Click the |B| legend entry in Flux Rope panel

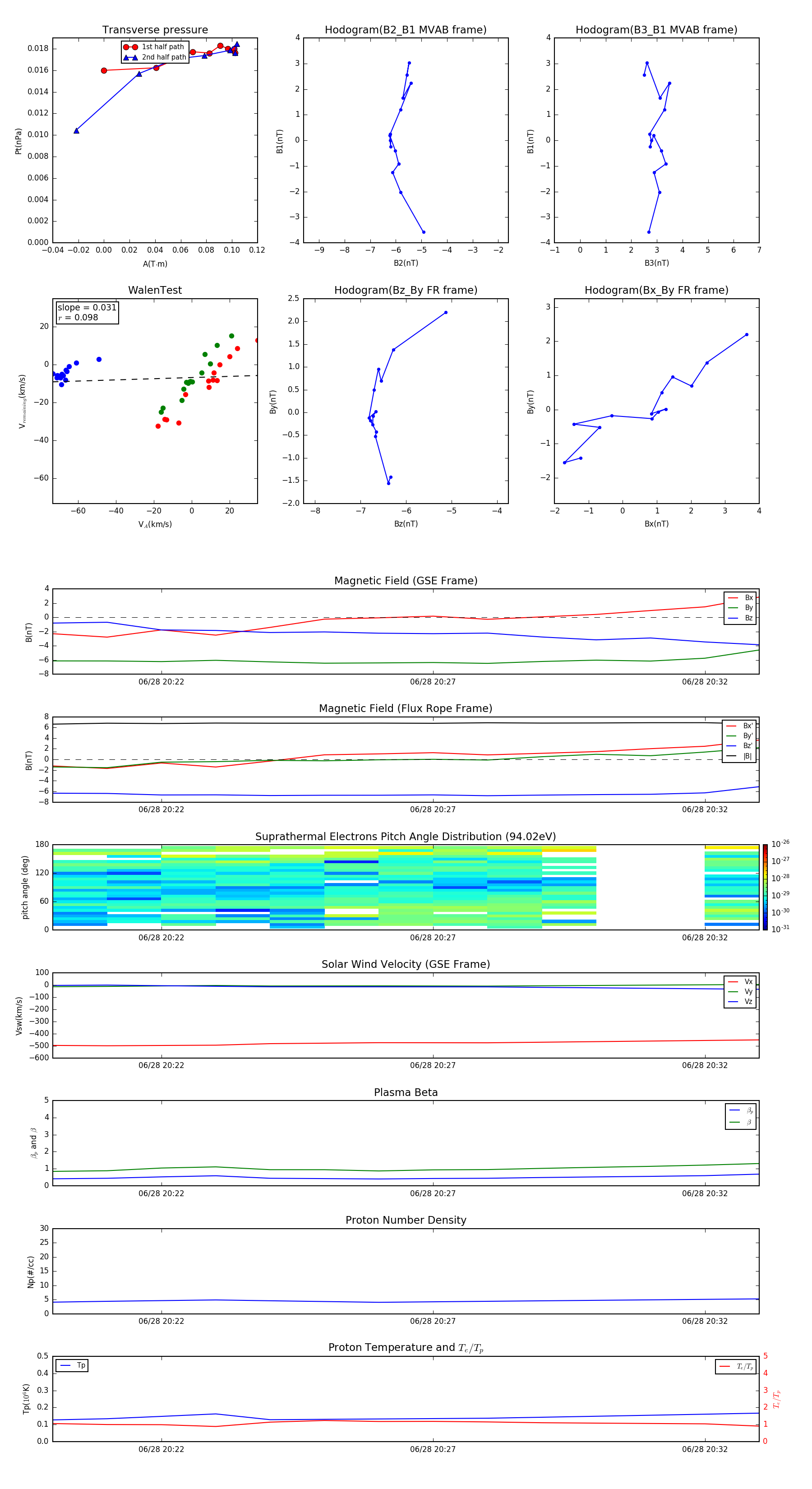[740, 756]
